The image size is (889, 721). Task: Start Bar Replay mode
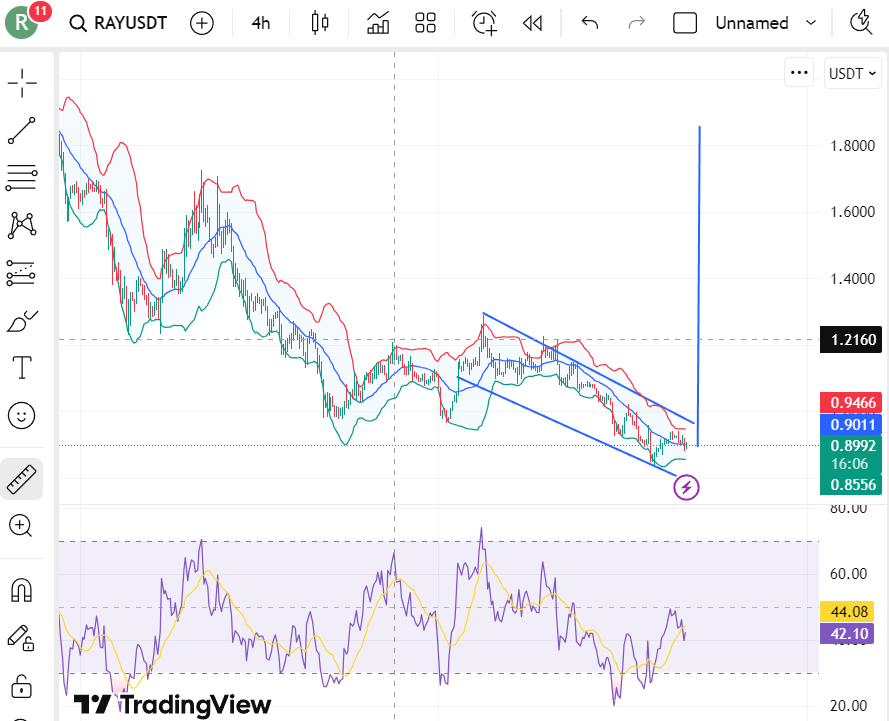tap(531, 23)
